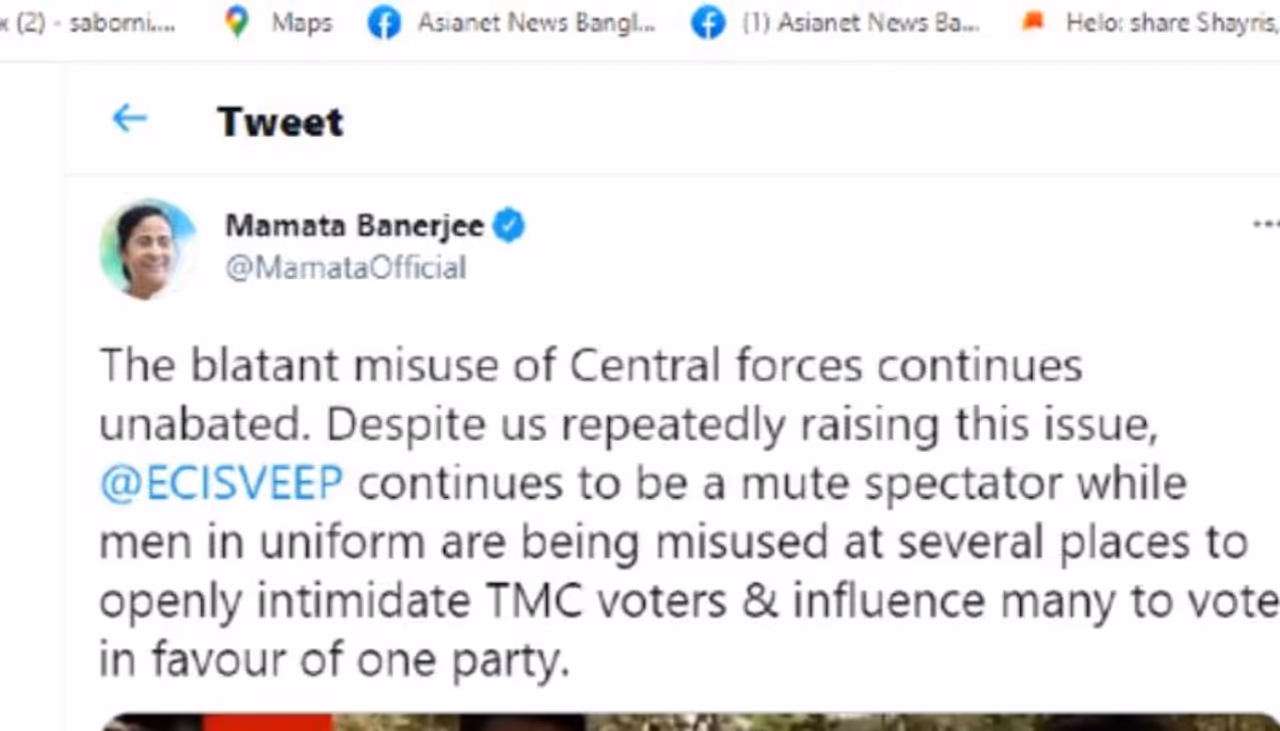The image size is (1280, 731).
Task: Open the 'Helo: share Shayris' bookmark
Action: (x=1170, y=22)
